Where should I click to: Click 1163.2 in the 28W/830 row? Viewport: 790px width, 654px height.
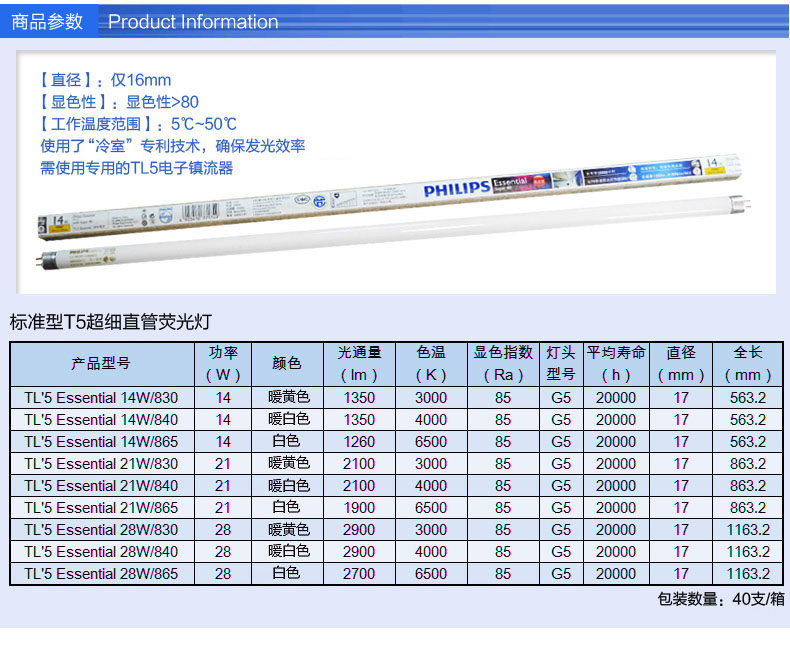748,530
